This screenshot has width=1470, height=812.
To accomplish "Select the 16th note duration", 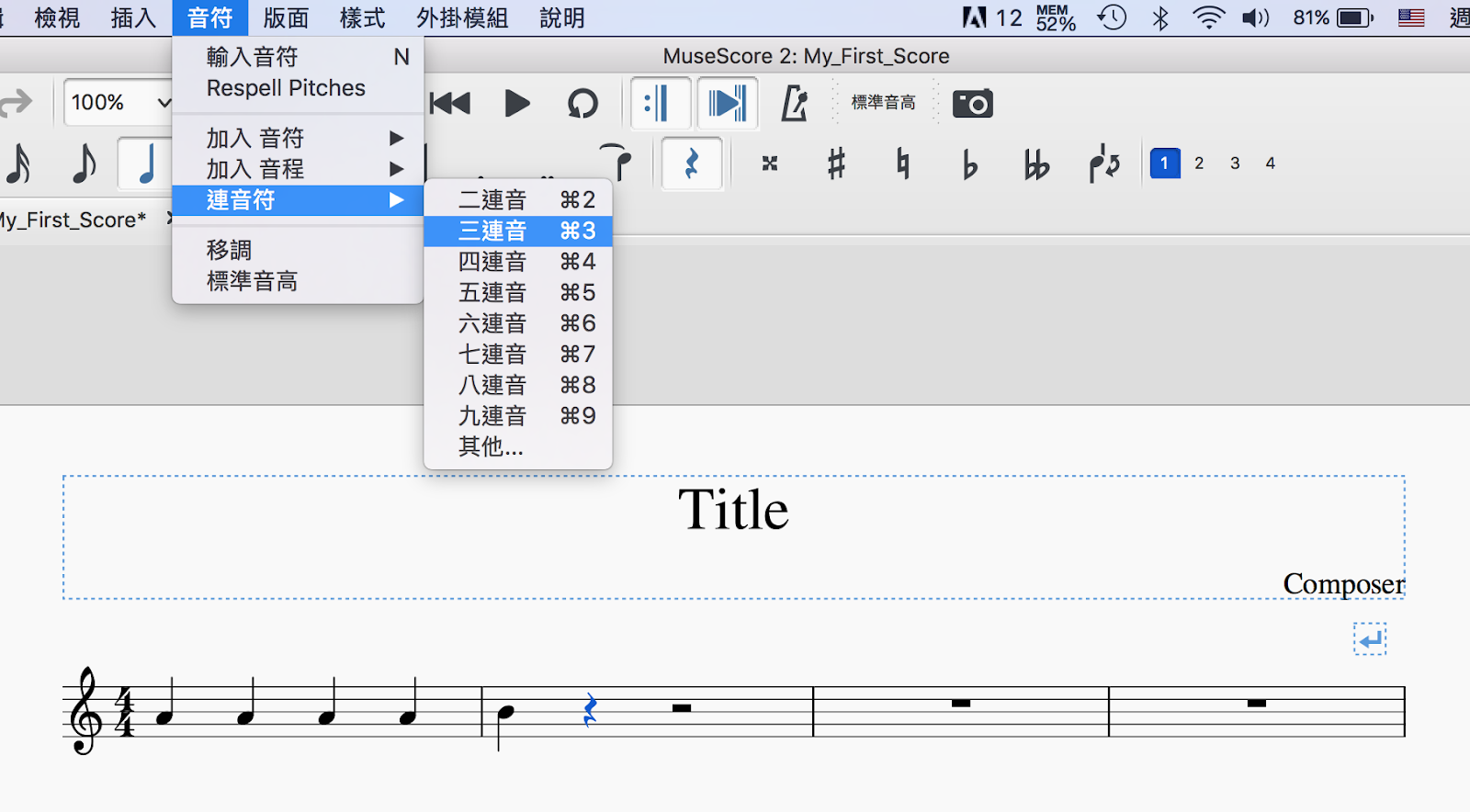I will 18,164.
